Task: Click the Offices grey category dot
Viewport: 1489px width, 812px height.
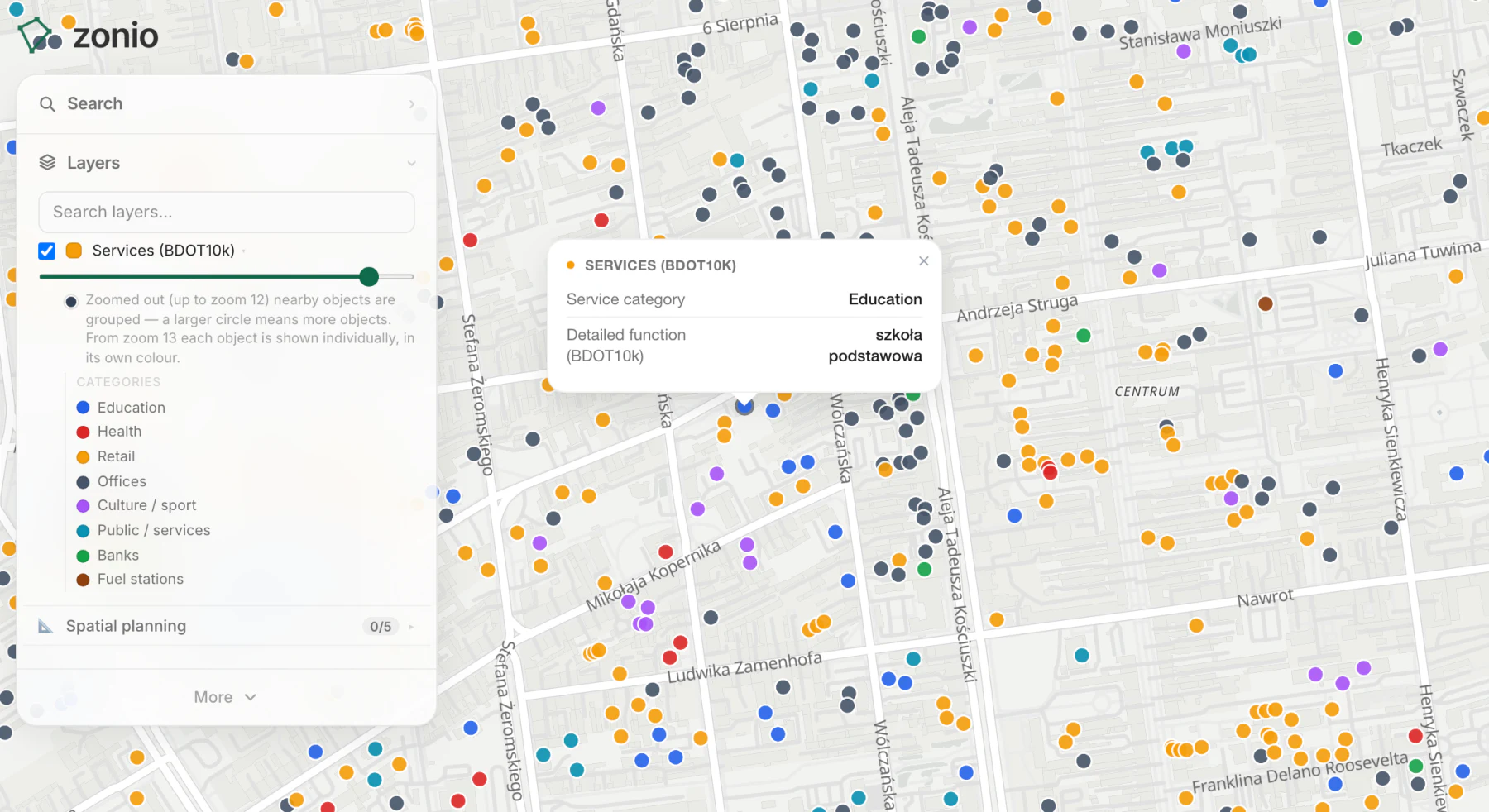Action: tap(83, 481)
